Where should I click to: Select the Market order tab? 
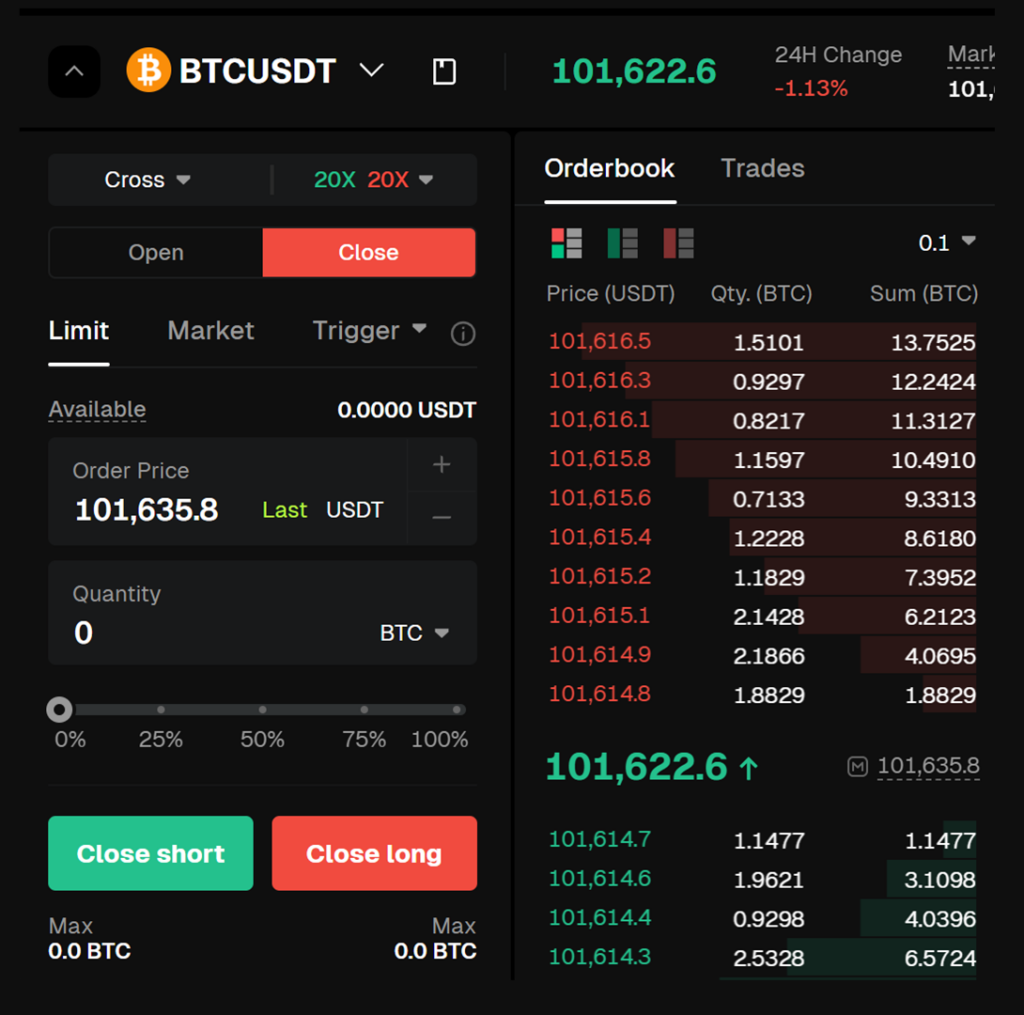pos(210,331)
